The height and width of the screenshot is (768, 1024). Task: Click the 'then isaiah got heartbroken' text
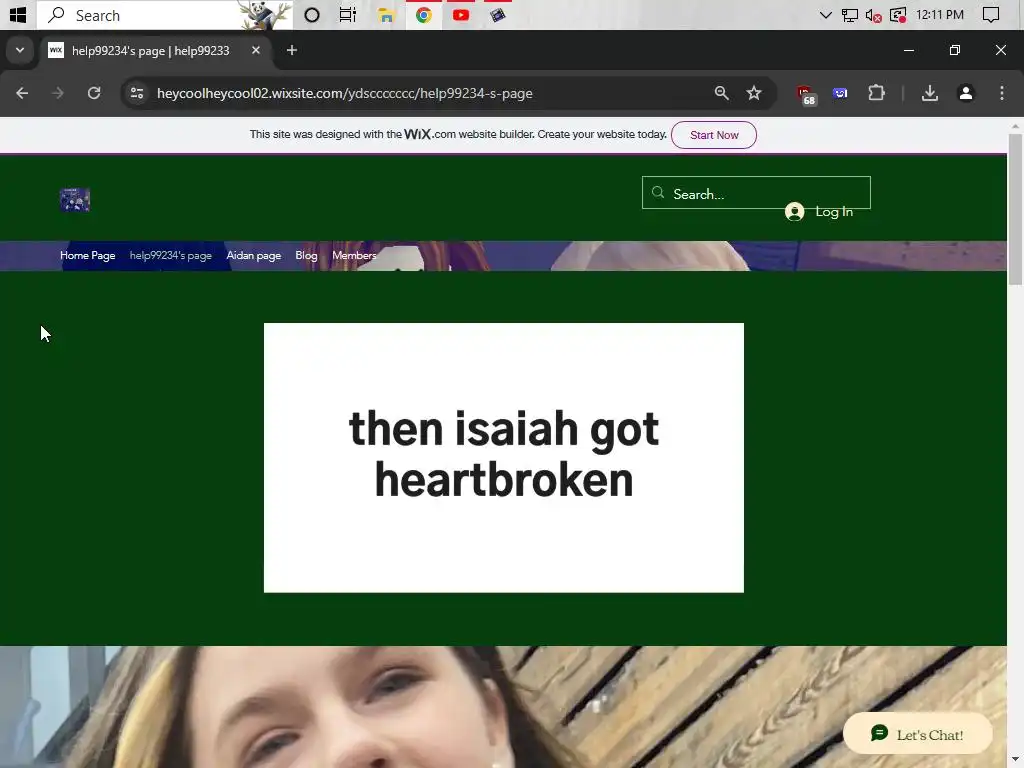pyautogui.click(x=504, y=455)
